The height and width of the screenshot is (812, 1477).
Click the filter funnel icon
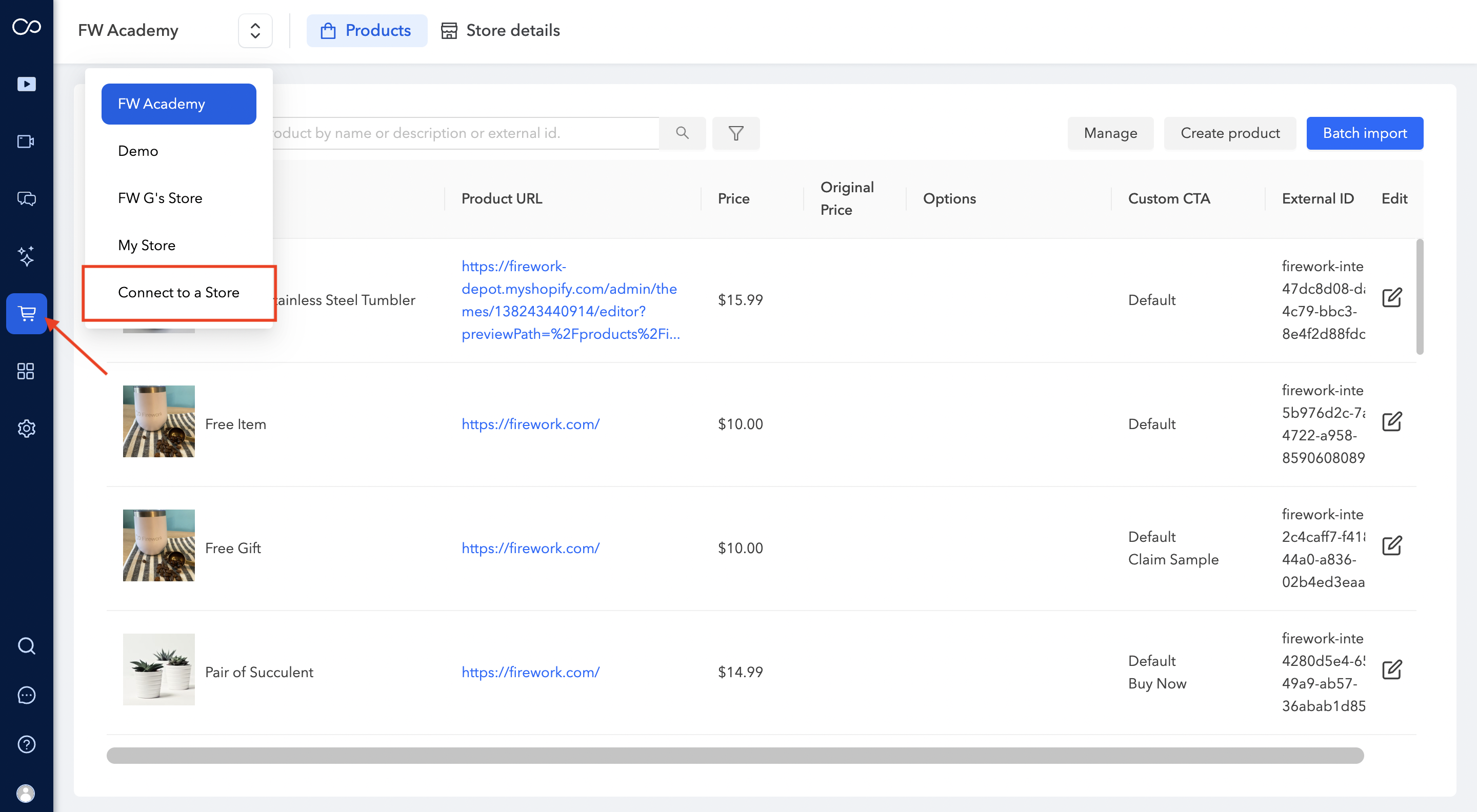pos(735,133)
